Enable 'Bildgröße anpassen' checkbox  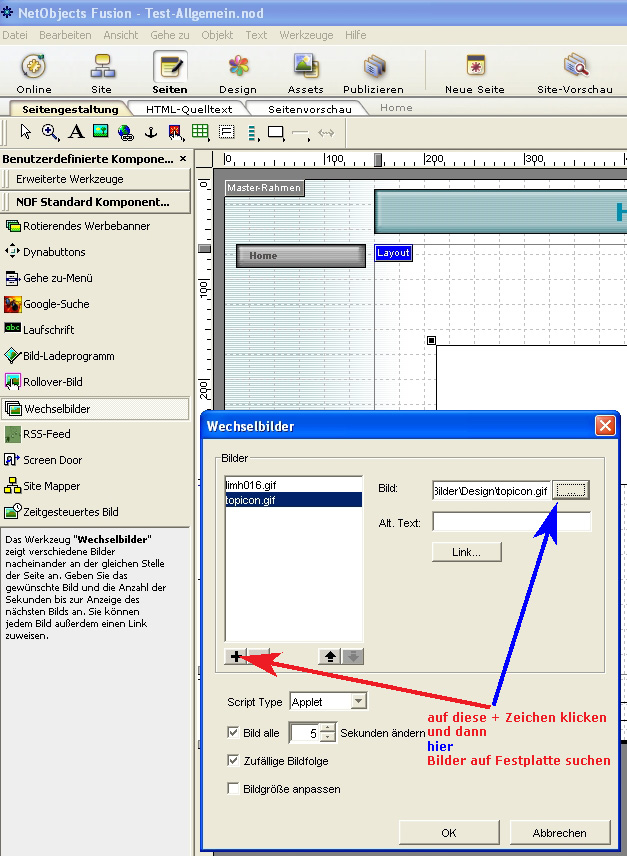[x=234, y=789]
